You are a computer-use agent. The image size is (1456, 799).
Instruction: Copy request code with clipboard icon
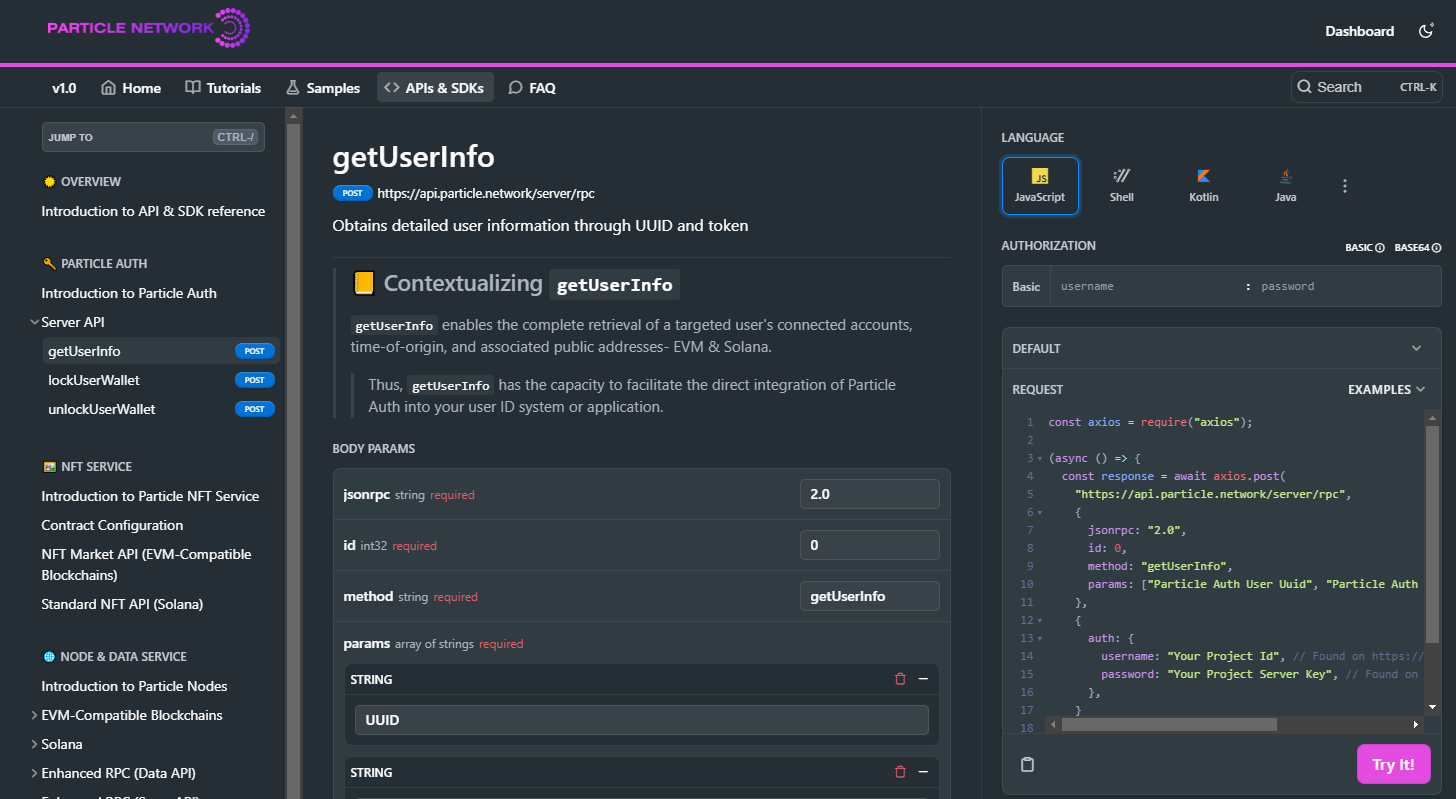click(1027, 765)
